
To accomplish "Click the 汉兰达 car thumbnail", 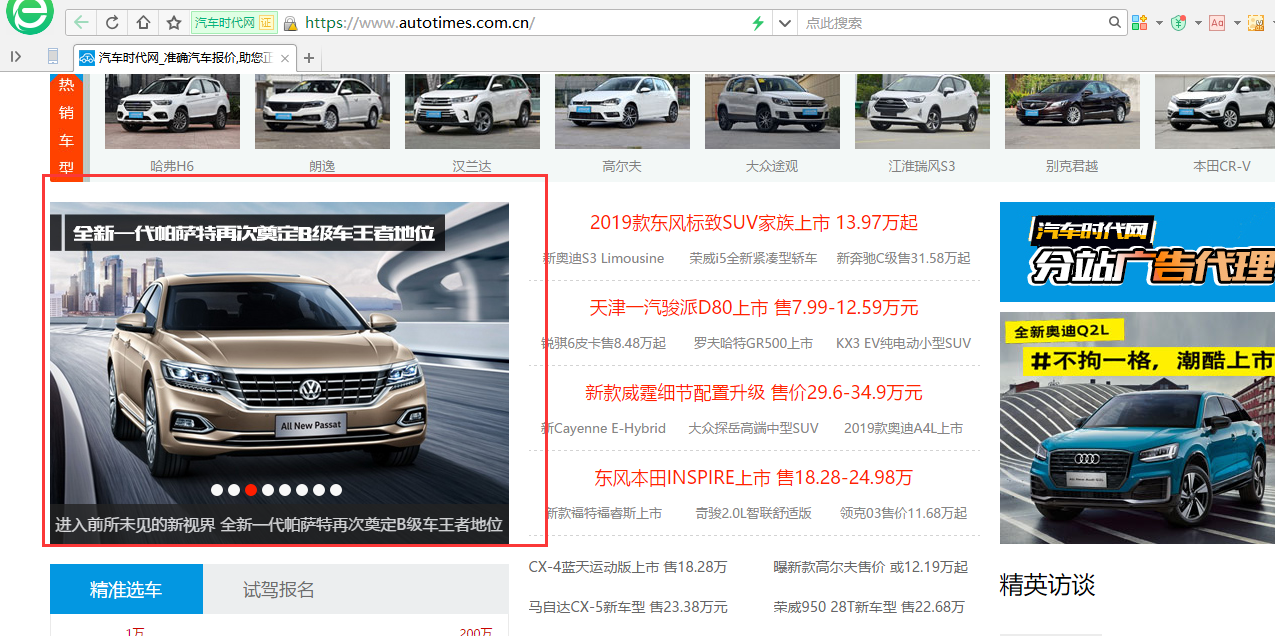I will coord(472,111).
